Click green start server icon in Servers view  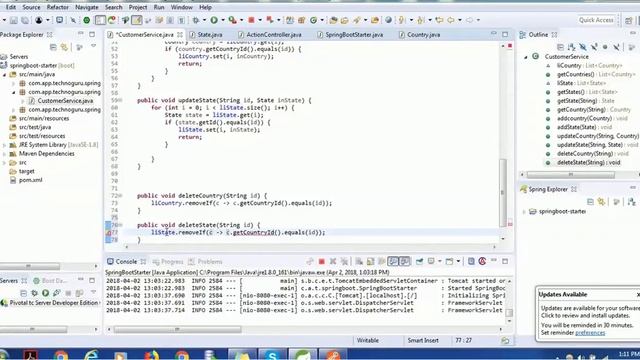pyautogui.click(x=45, y=293)
